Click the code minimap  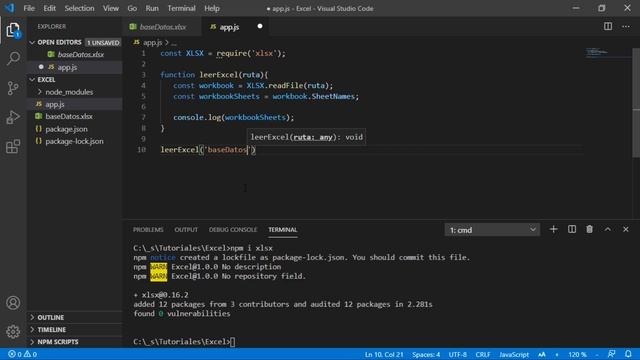click(607, 53)
